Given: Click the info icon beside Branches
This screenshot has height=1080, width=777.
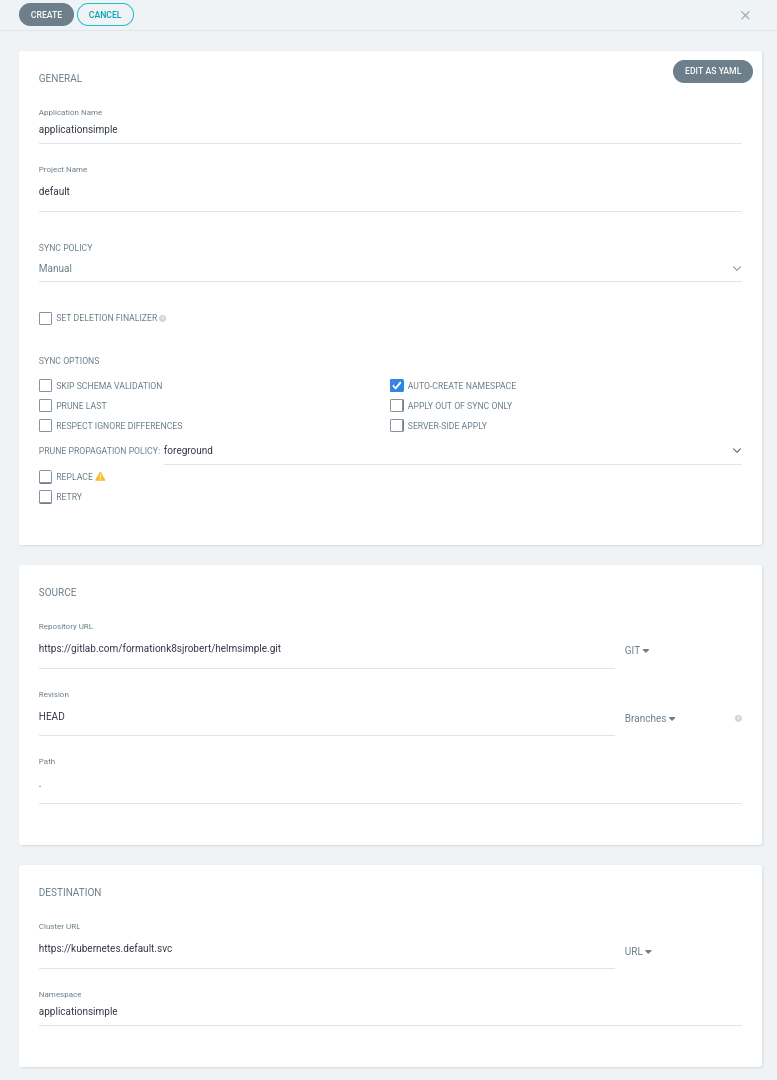Looking at the screenshot, I should tap(738, 718).
